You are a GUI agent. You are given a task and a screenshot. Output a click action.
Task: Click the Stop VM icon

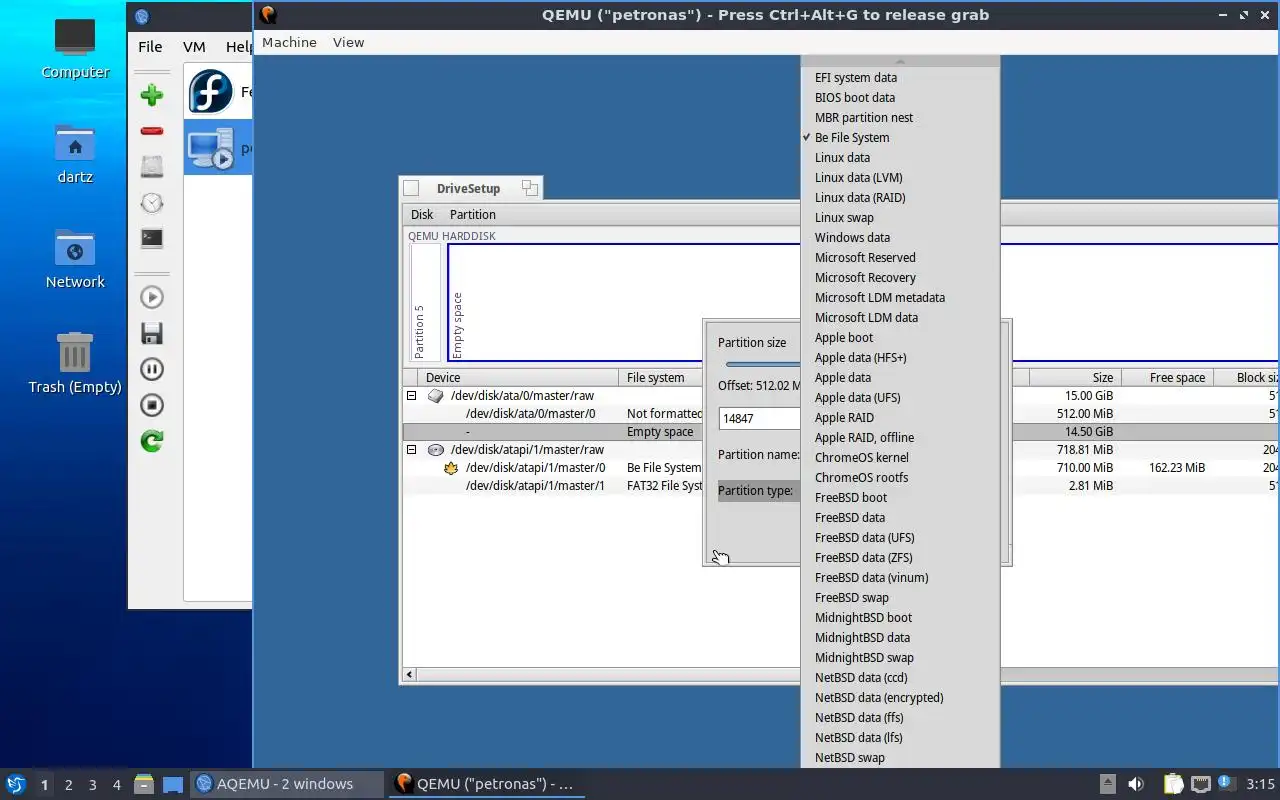tap(152, 405)
